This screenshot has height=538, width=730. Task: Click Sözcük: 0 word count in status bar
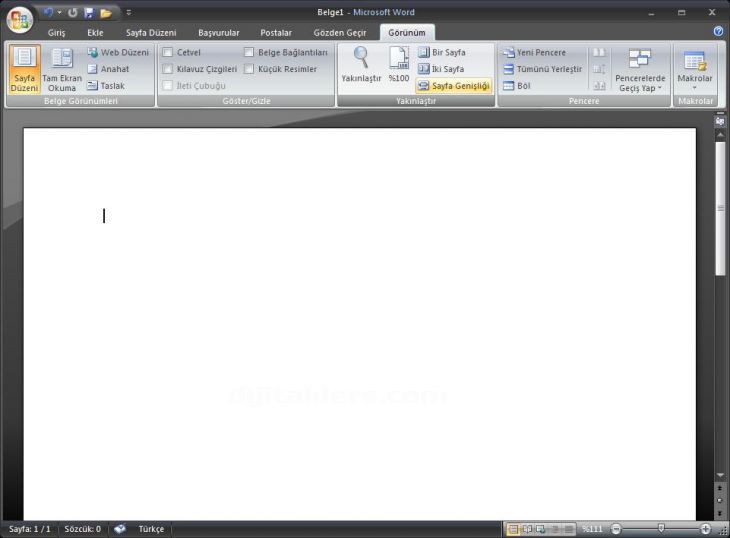82,529
